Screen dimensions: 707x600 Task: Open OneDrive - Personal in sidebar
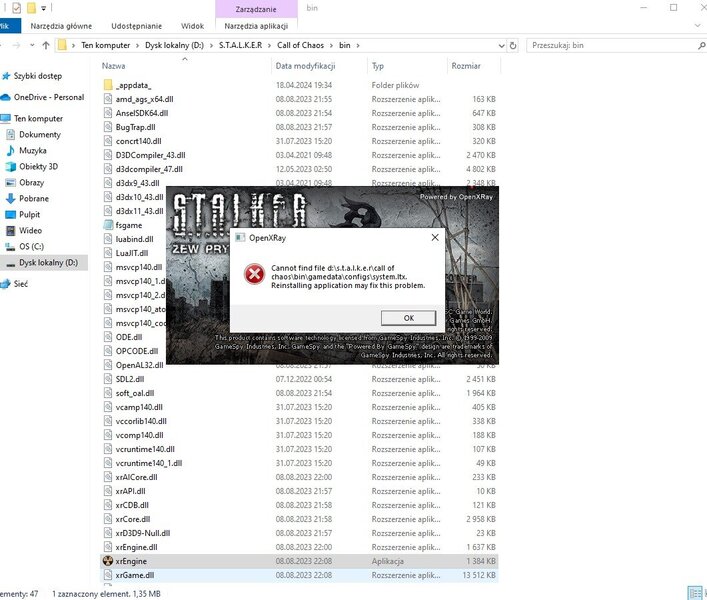[x=48, y=97]
